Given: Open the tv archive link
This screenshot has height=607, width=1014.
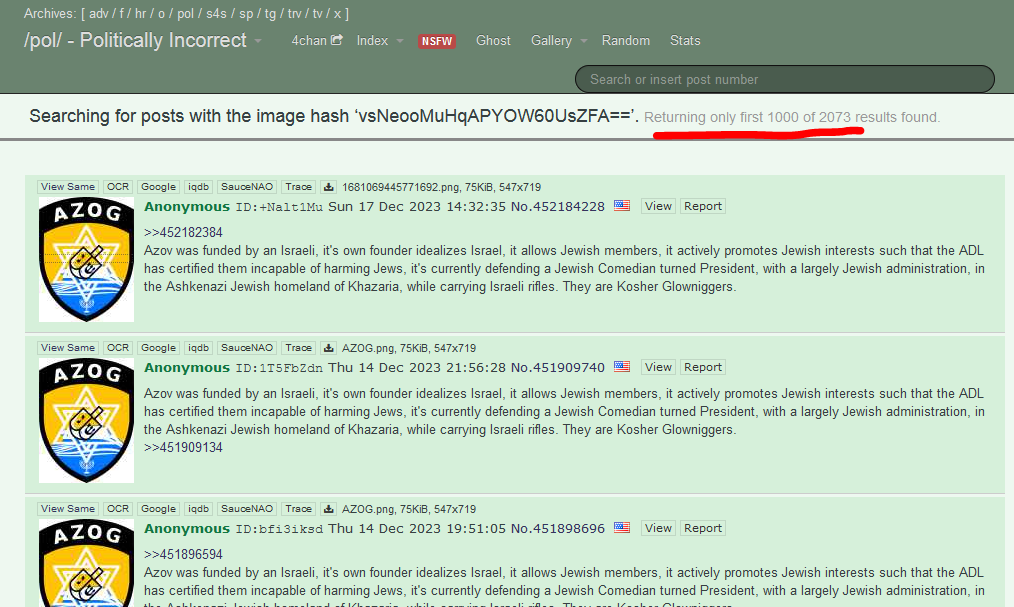Looking at the screenshot, I should click(x=318, y=13).
